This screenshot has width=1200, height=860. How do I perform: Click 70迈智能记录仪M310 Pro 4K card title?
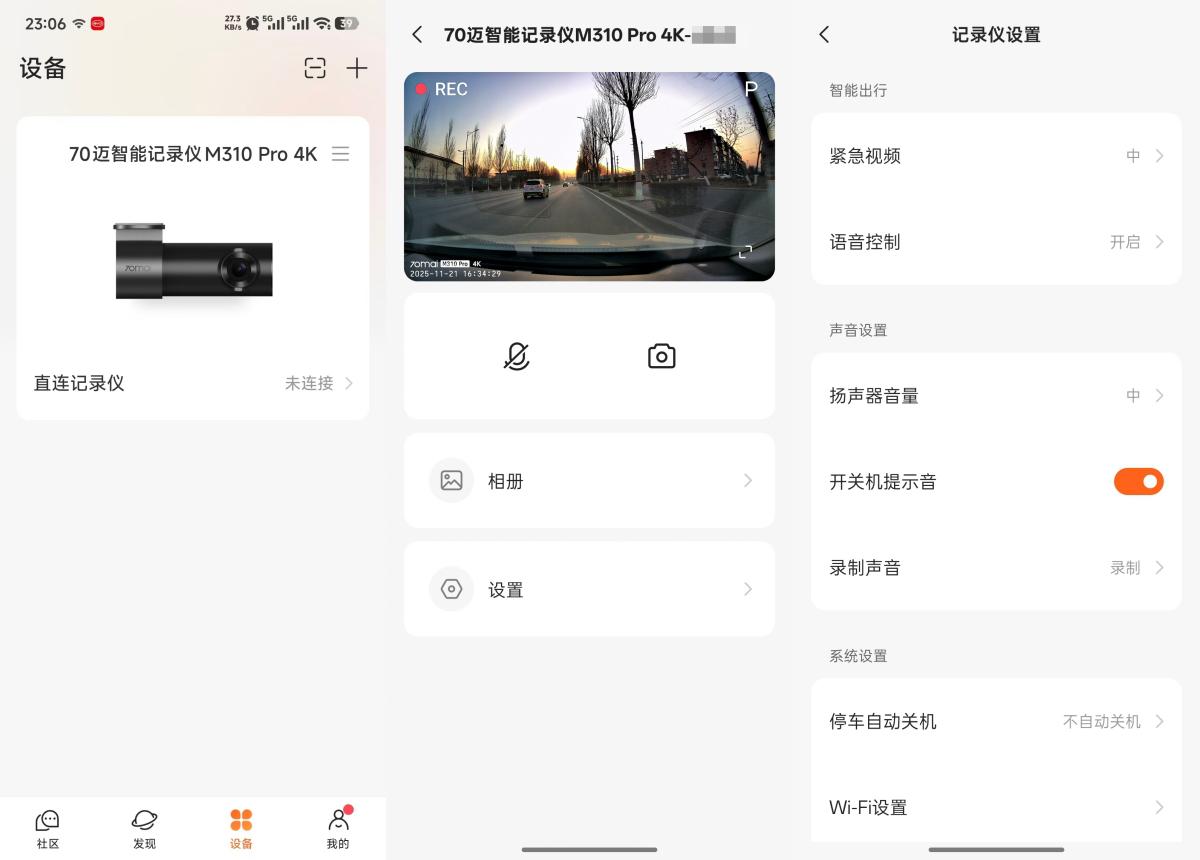193,154
